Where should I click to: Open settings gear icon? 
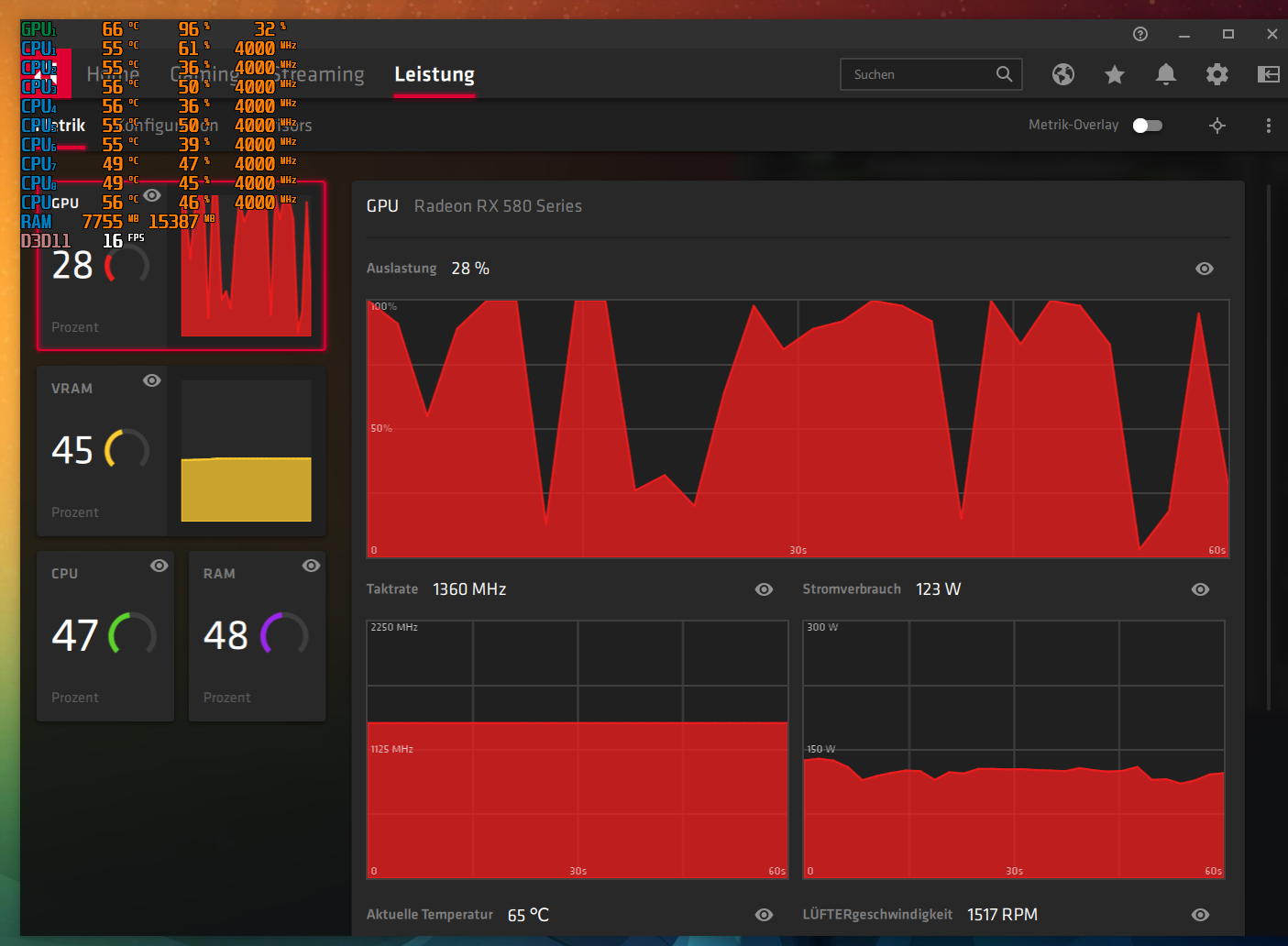[1217, 74]
